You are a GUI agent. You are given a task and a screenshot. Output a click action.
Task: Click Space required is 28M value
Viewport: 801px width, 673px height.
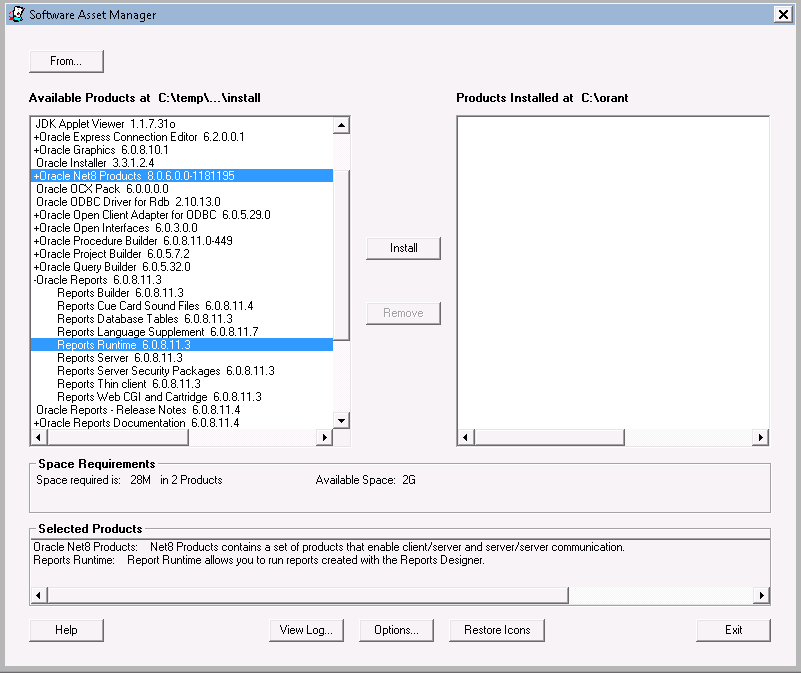coord(140,480)
